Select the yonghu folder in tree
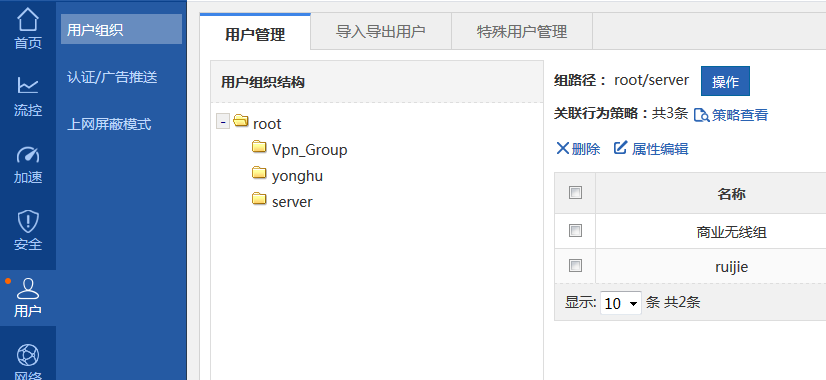The width and height of the screenshot is (826, 380). [x=288, y=176]
